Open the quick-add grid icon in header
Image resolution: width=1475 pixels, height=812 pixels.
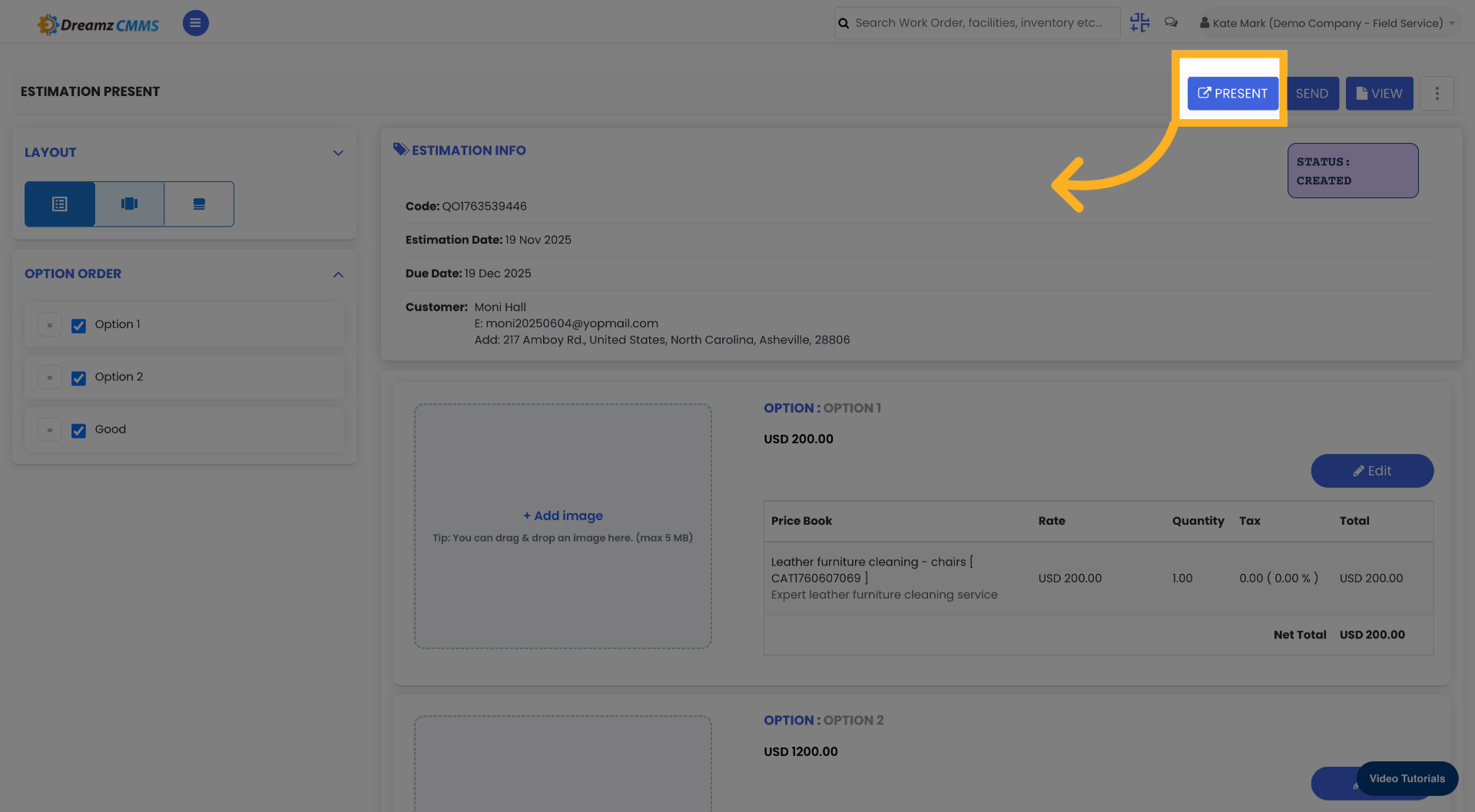coord(1140,23)
